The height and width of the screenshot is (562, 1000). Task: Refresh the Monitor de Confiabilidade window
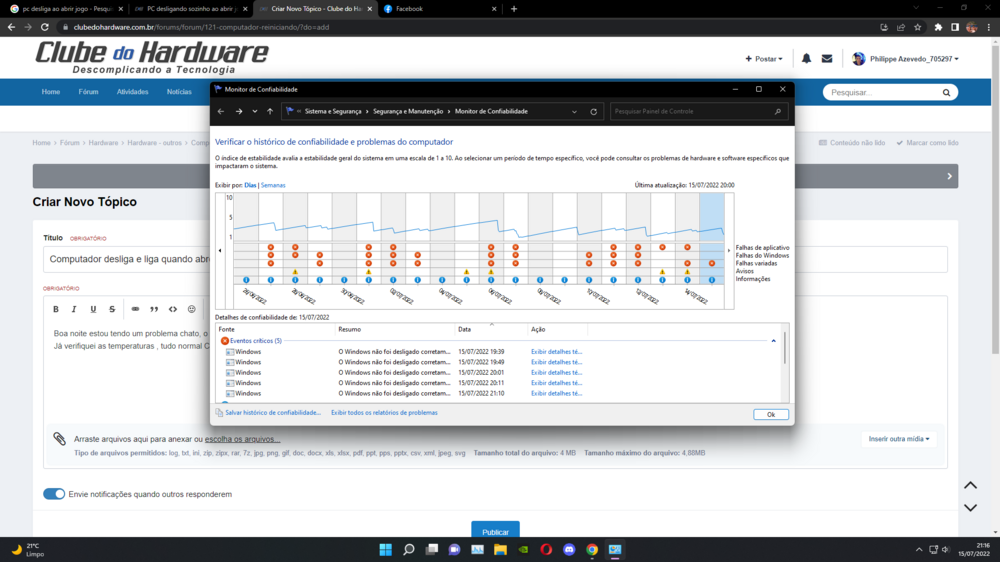tap(593, 112)
